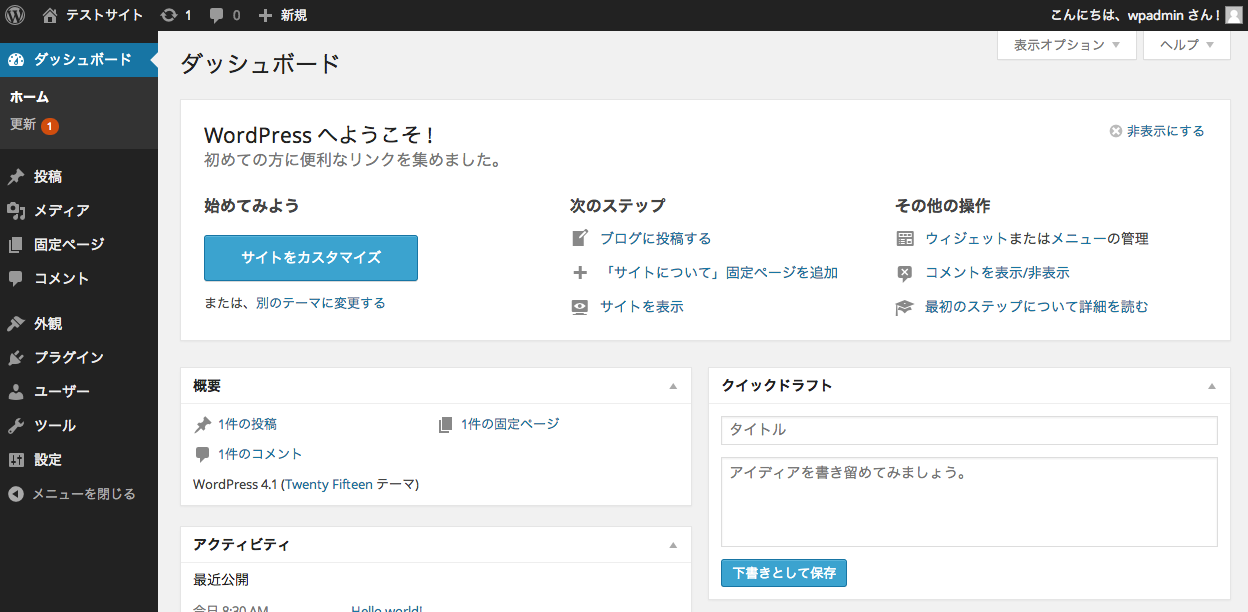The width and height of the screenshot is (1248, 612).
Task: Click the monitor icon beside サイトを表示
Action: (580, 307)
